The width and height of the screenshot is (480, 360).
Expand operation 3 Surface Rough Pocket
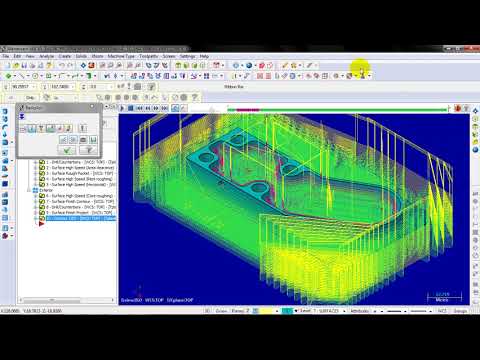[x=36, y=173]
